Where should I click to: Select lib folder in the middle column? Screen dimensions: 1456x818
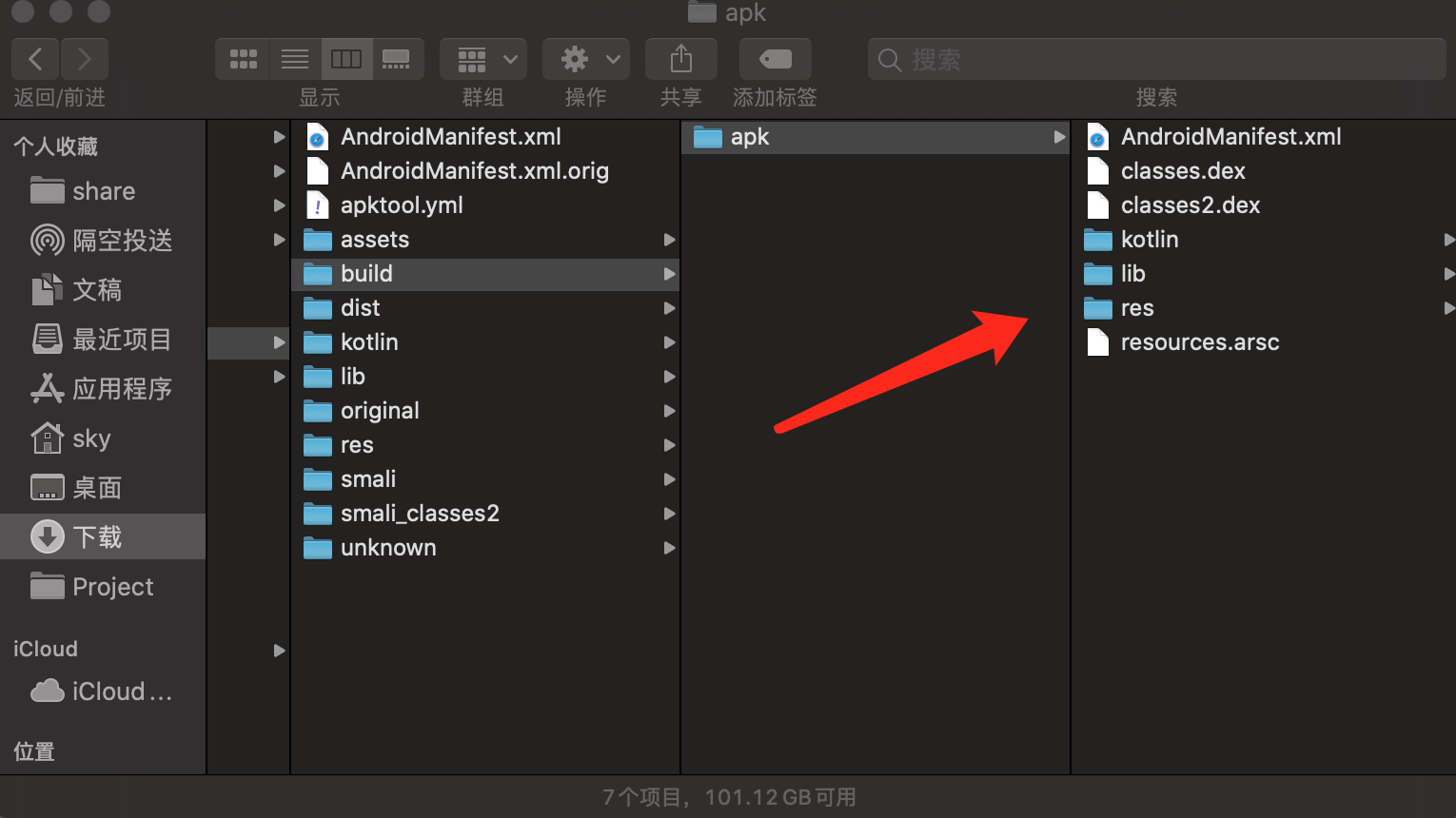(x=485, y=377)
